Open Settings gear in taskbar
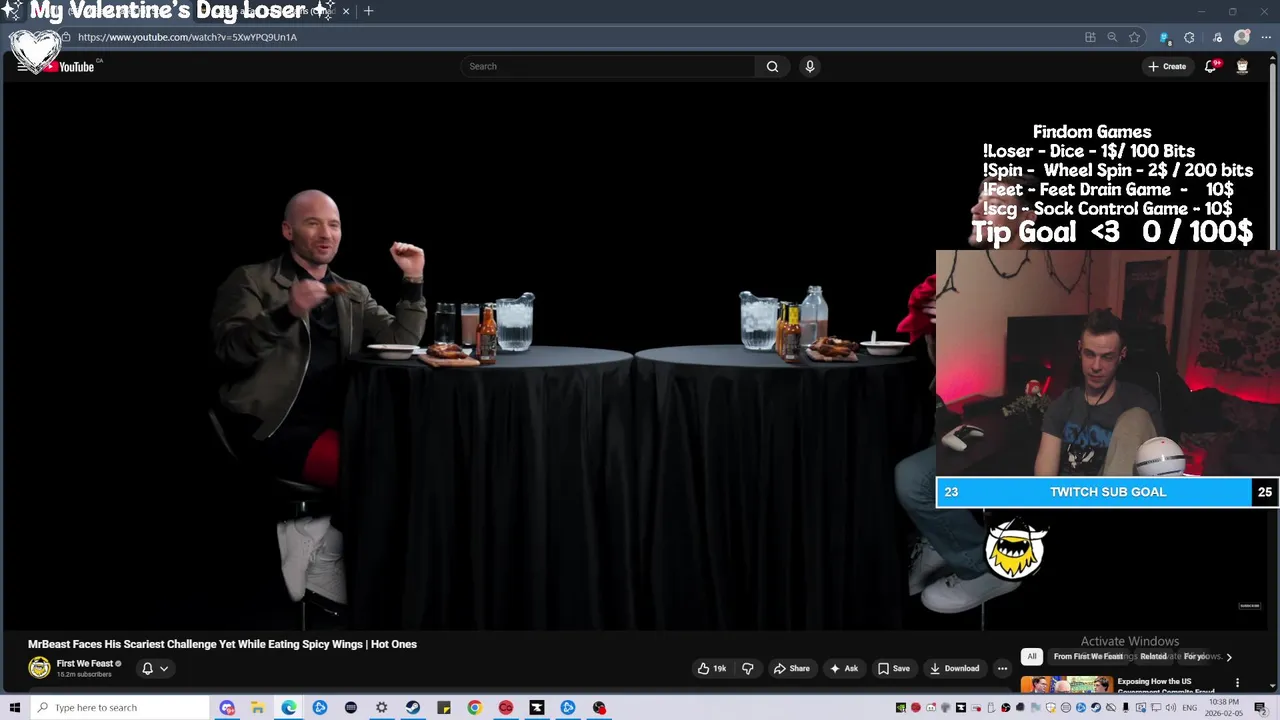1280x720 pixels. tap(382, 707)
